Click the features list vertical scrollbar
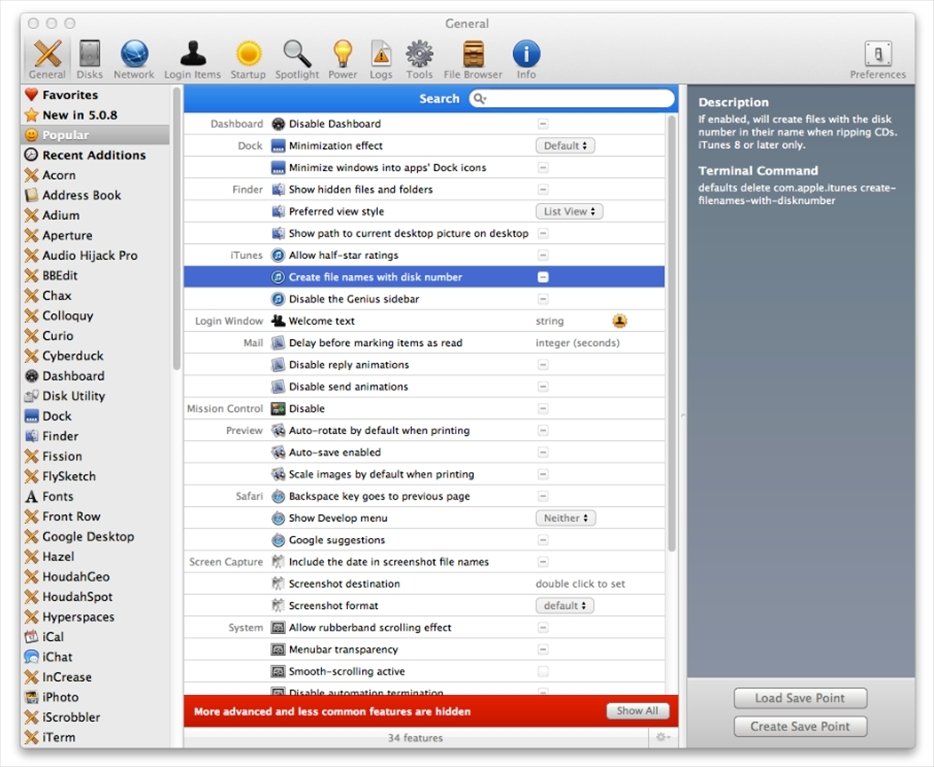934x767 pixels. pyautogui.click(x=671, y=333)
